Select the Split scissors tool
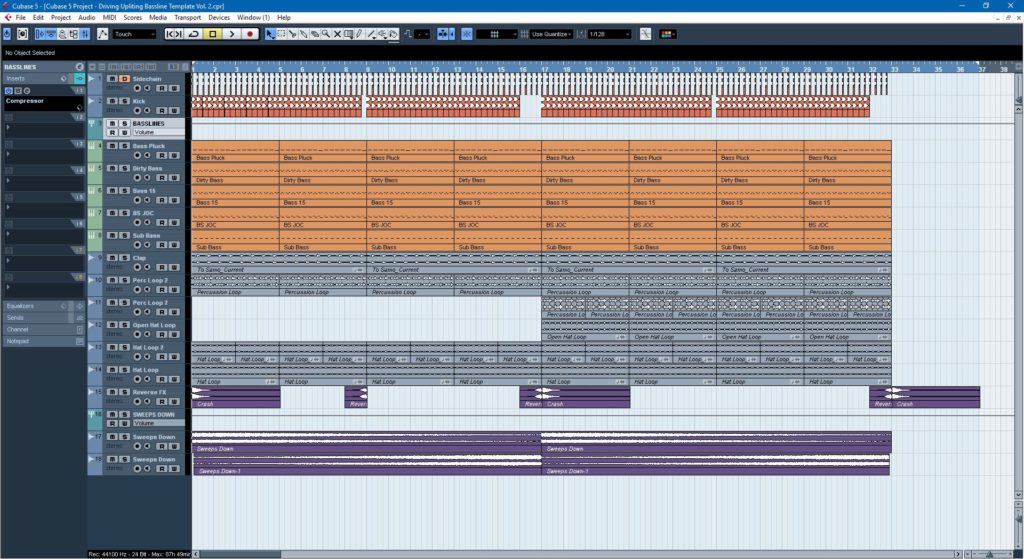Image resolution: width=1024 pixels, height=559 pixels. pyautogui.click(x=293, y=34)
